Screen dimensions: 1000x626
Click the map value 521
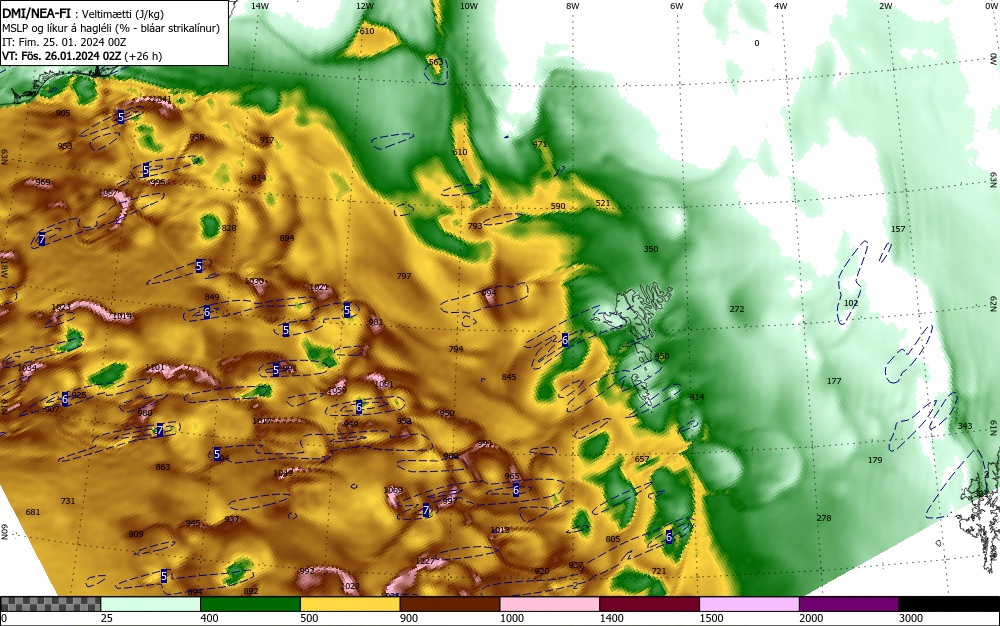click(x=603, y=203)
